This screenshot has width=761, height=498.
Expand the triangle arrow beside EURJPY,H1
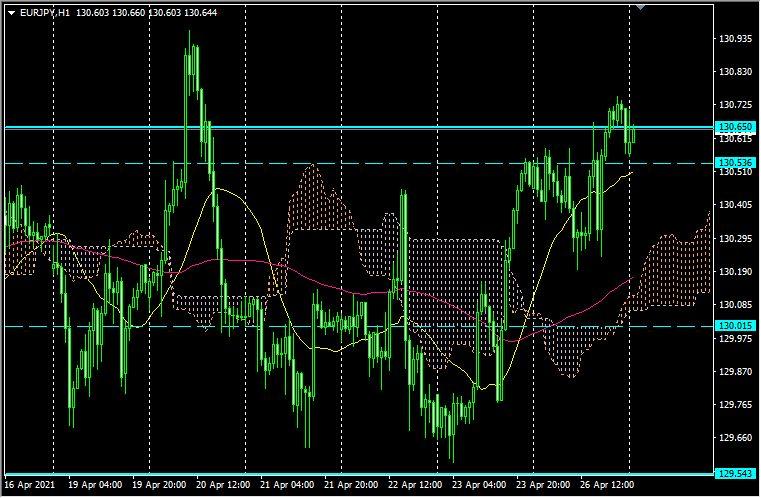pos(12,13)
